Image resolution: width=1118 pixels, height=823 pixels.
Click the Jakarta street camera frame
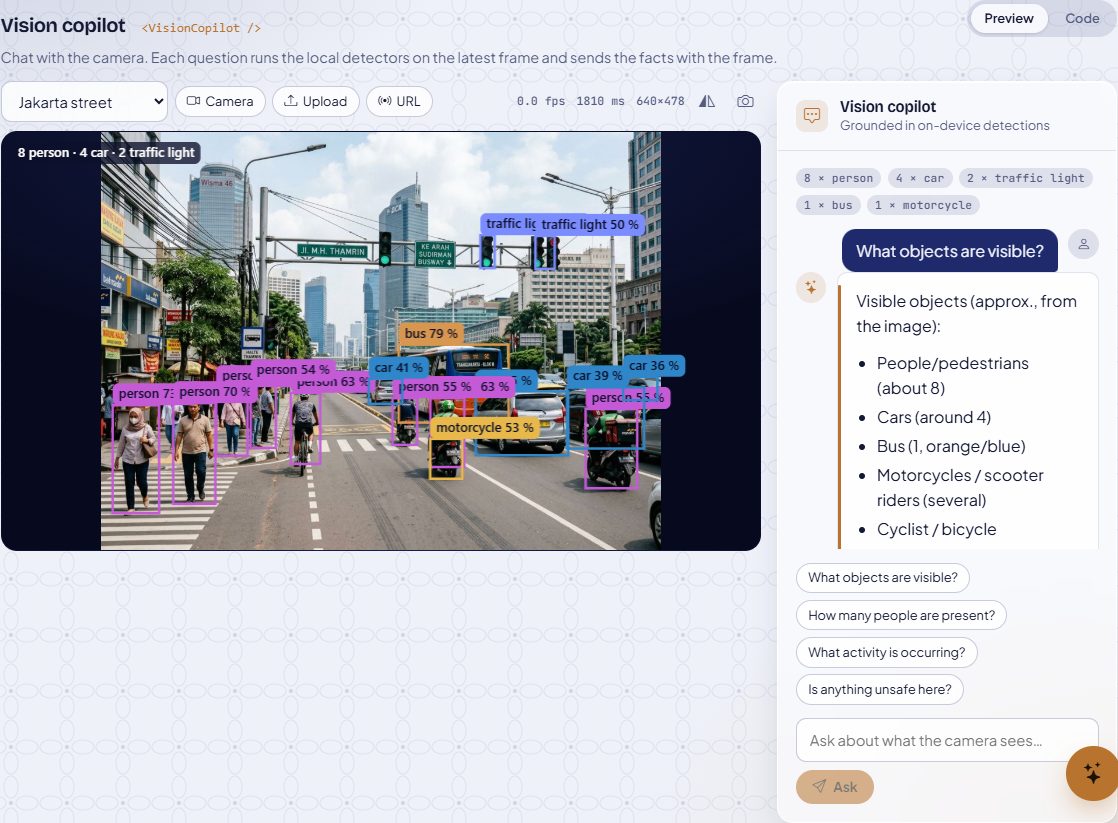coord(381,340)
